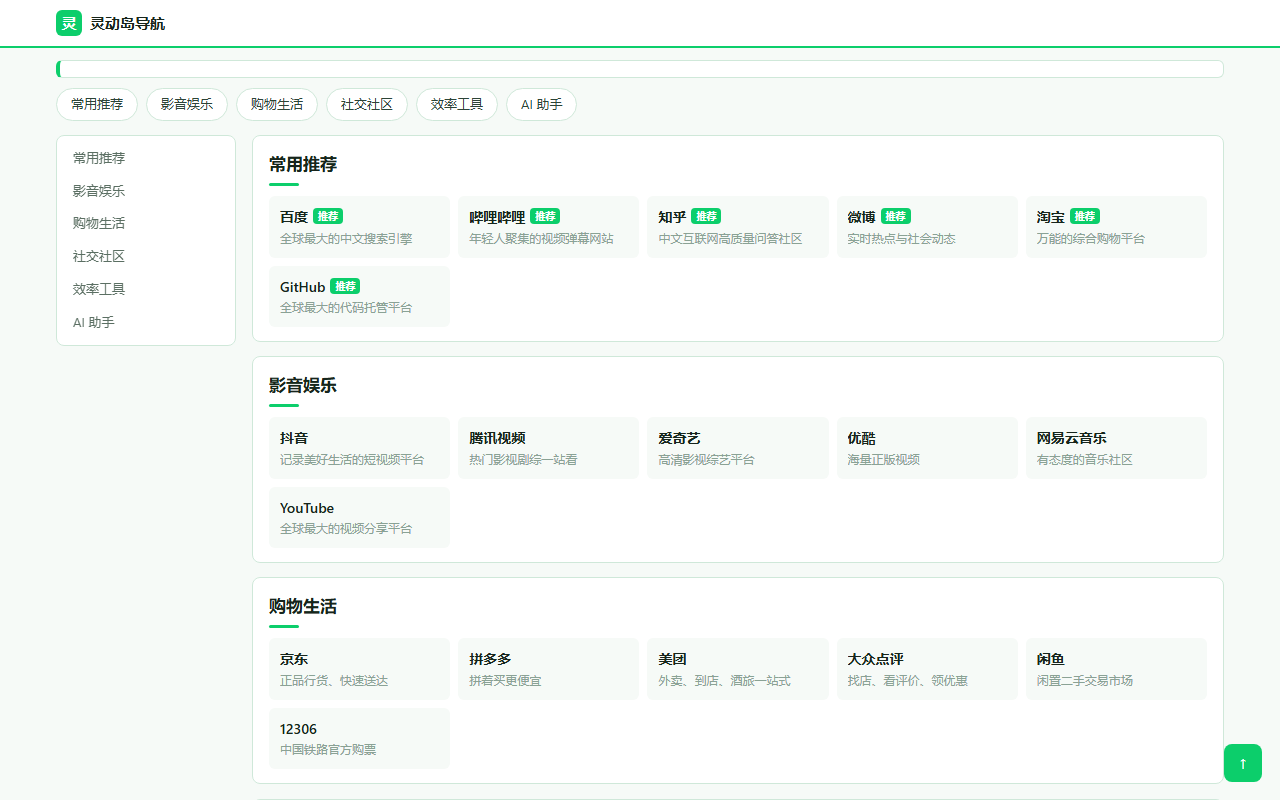
Task: Click the 推荐 badge next to 哔哩哔哩
Action: coord(545,216)
